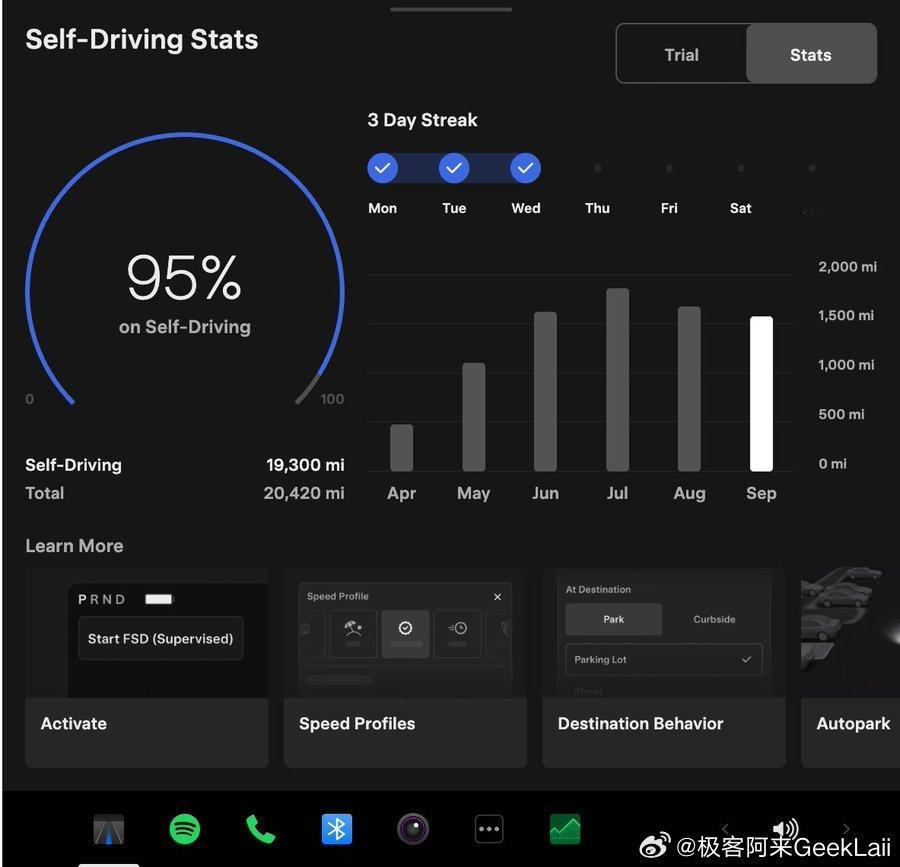Select Park in At Destination
The image size is (900, 867).
tap(614, 619)
